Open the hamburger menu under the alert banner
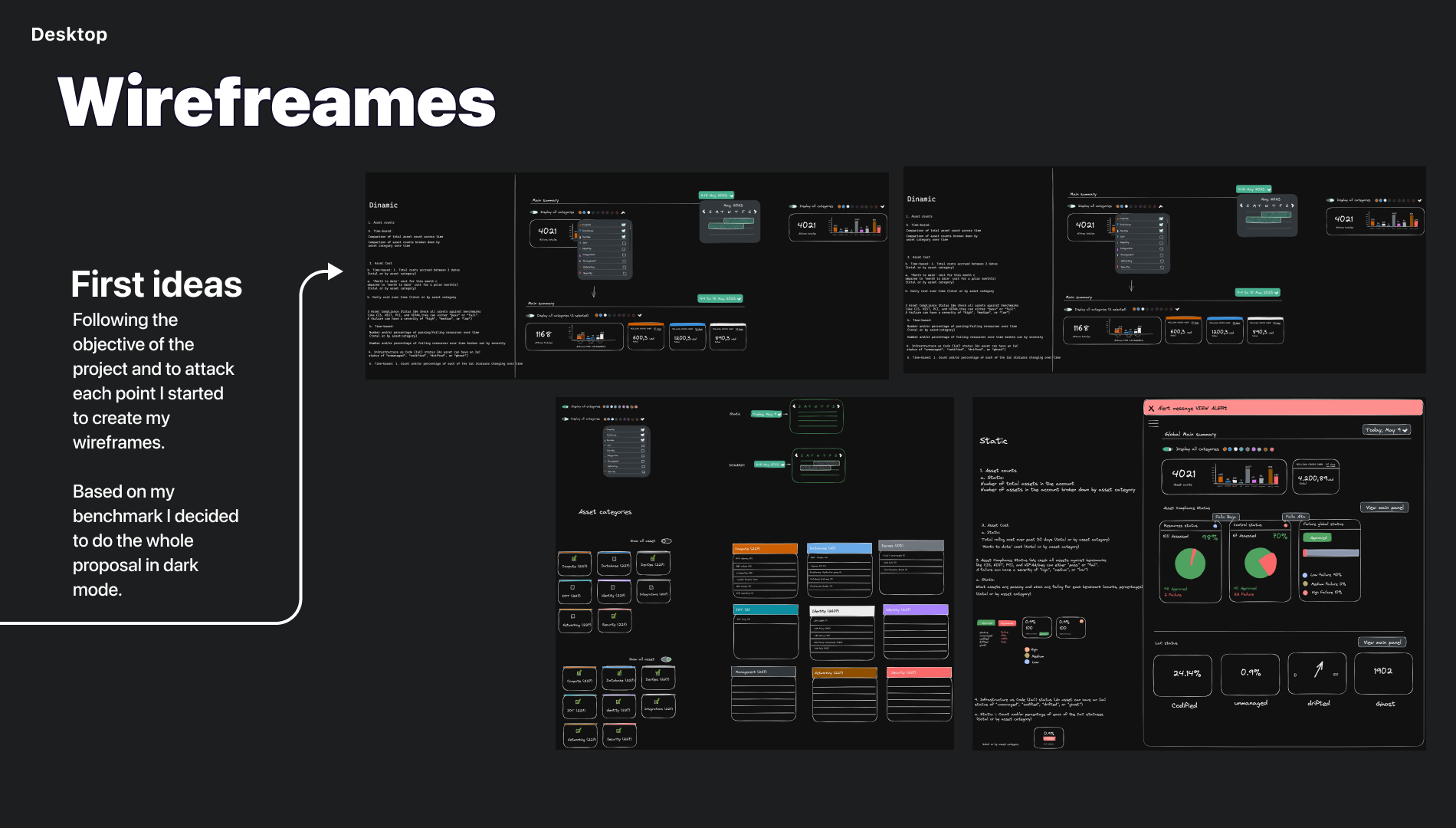1456x828 pixels. click(1153, 423)
